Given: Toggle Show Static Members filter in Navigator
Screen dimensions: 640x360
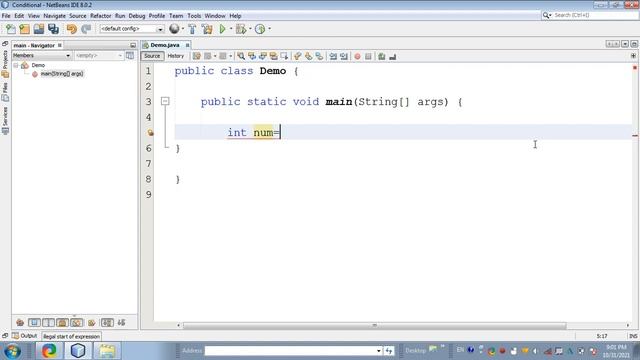Looking at the screenshot, I should [x=48, y=322].
